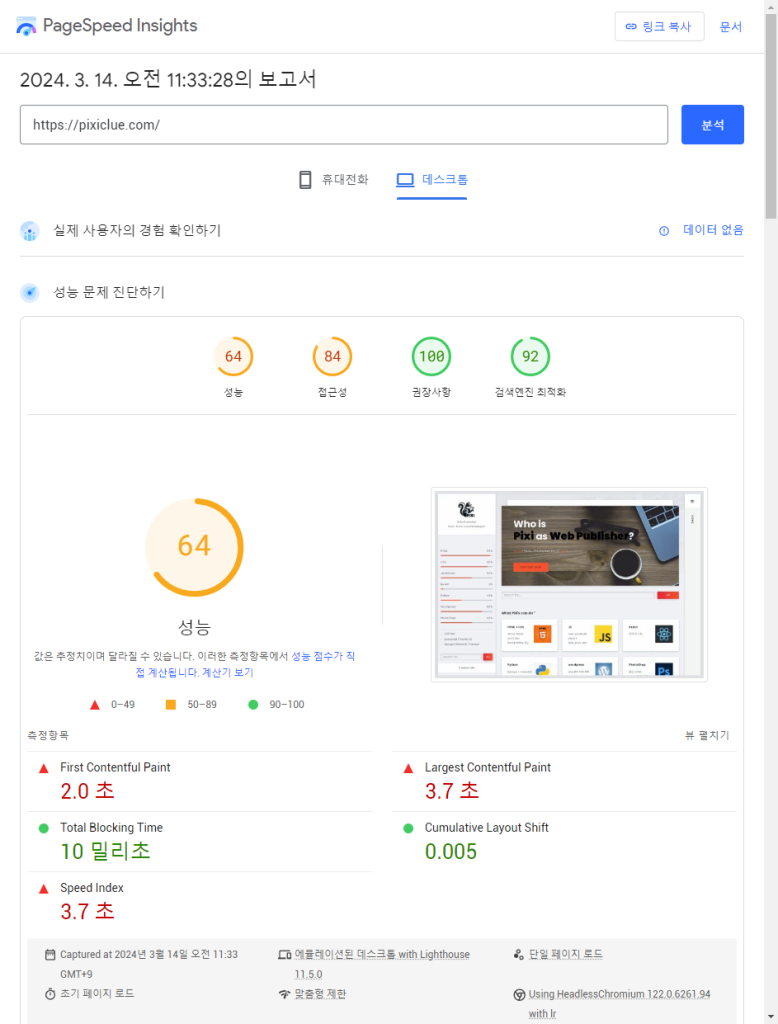
Task: Switch to the 휴대전화 mobile tab
Action: point(334,180)
